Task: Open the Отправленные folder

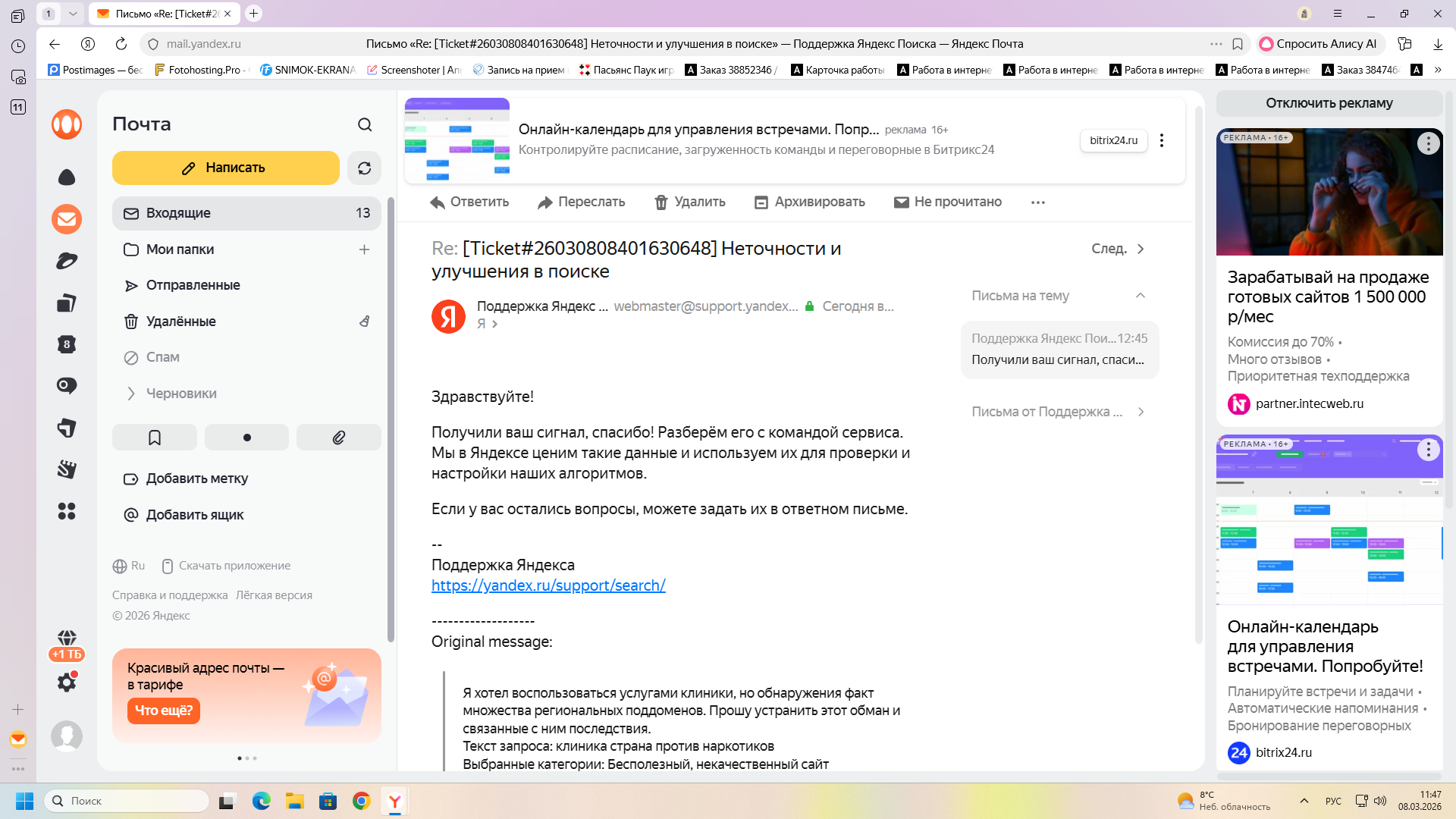Action: point(193,285)
